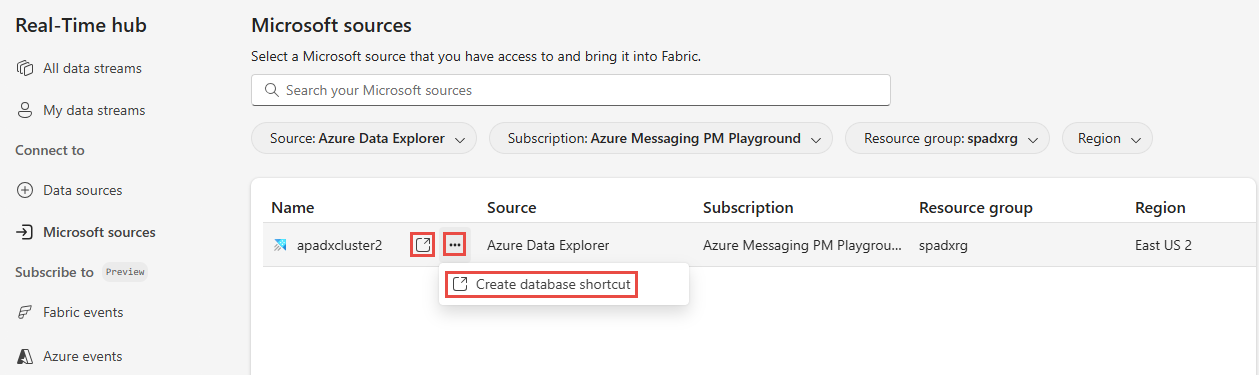Click the apadxcluster2 name
Image resolution: width=1259 pixels, height=375 pixels.
click(339, 245)
